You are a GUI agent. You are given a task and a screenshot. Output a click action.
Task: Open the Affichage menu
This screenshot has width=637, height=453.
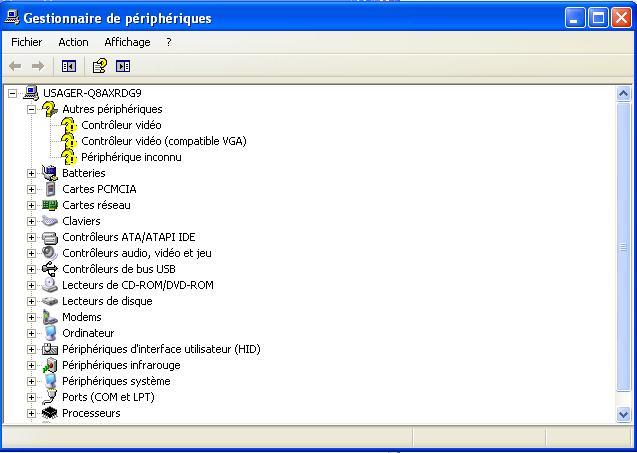pos(127,42)
